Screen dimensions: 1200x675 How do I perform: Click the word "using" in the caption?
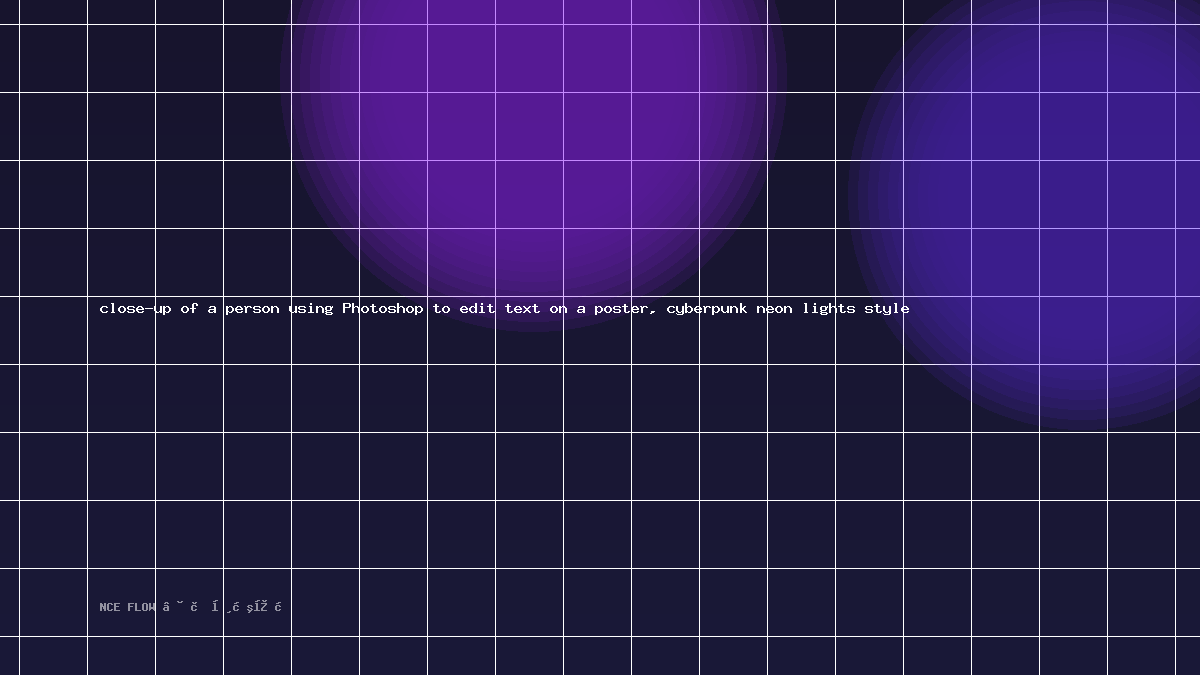311,308
